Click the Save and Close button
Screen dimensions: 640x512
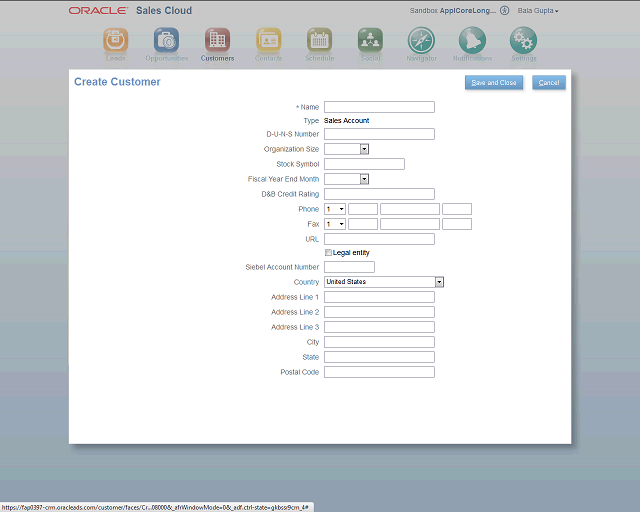[x=494, y=82]
